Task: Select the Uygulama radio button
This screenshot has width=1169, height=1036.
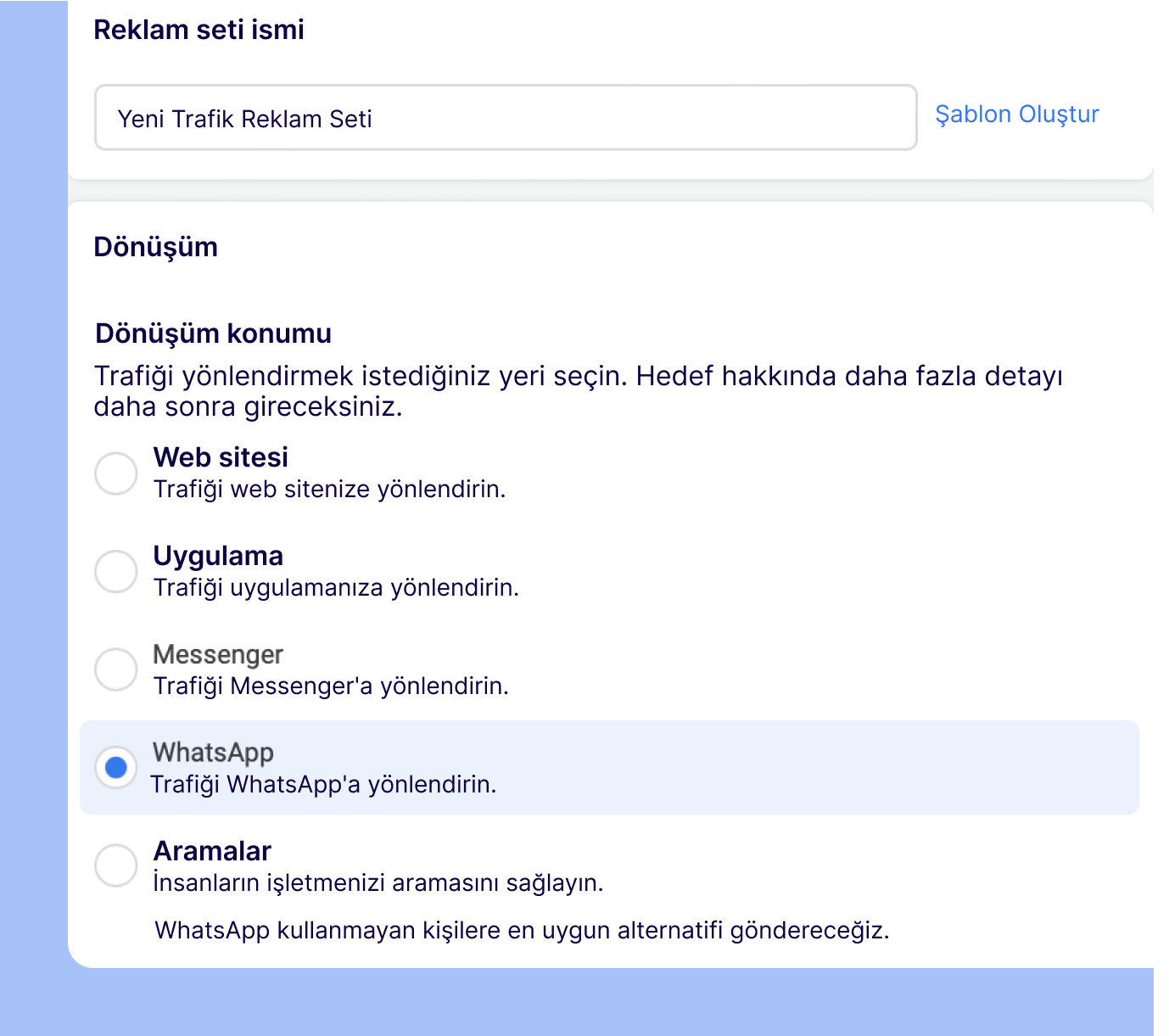Action: (x=116, y=572)
